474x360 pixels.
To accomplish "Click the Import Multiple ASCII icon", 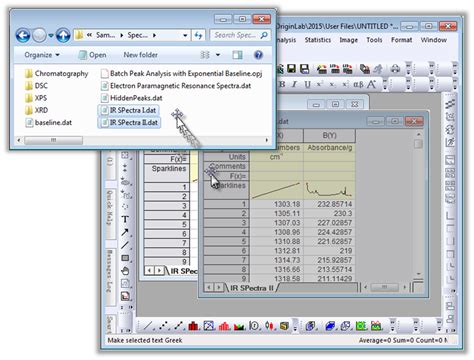I will pos(347,69).
